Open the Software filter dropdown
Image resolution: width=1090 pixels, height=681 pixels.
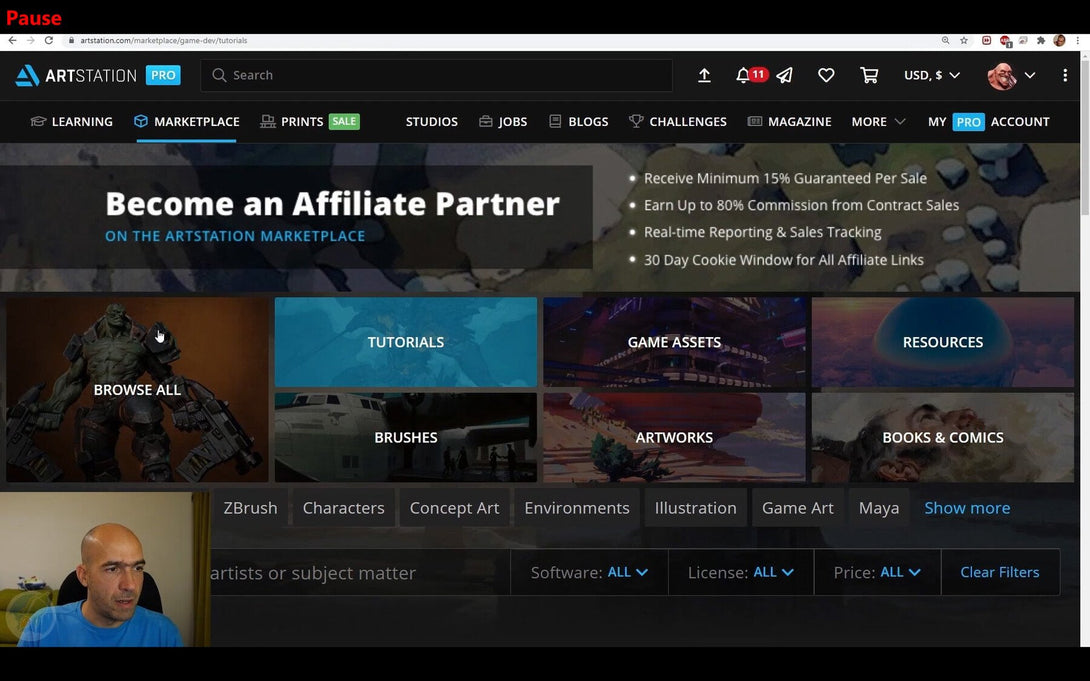pyautogui.click(x=589, y=572)
